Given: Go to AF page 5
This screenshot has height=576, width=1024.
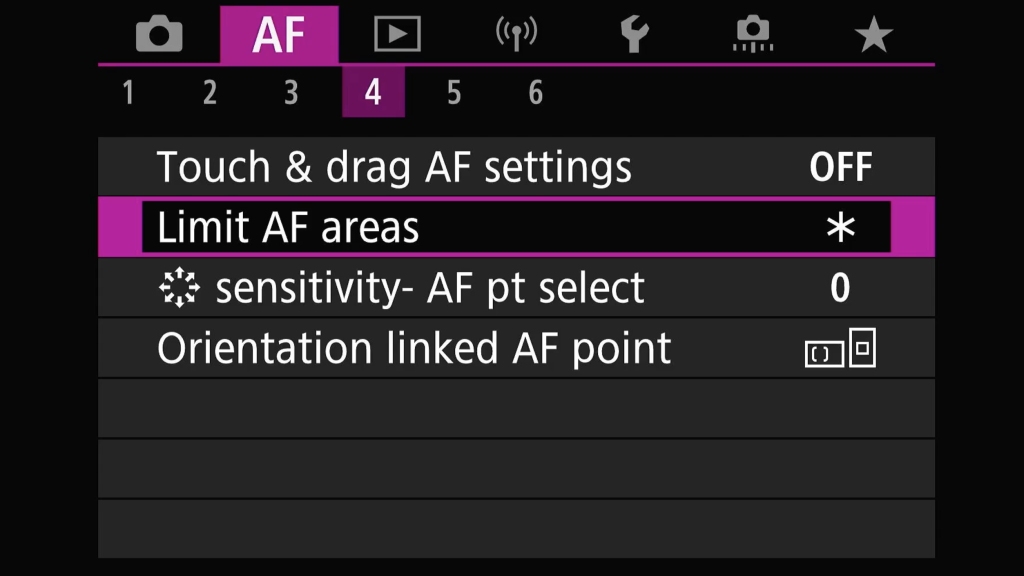Looking at the screenshot, I should (x=454, y=92).
